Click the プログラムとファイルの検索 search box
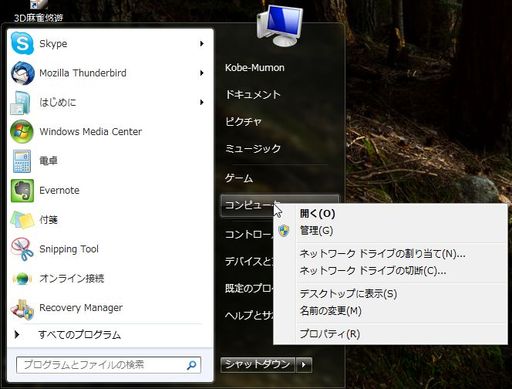512x389 pixels. tap(109, 365)
